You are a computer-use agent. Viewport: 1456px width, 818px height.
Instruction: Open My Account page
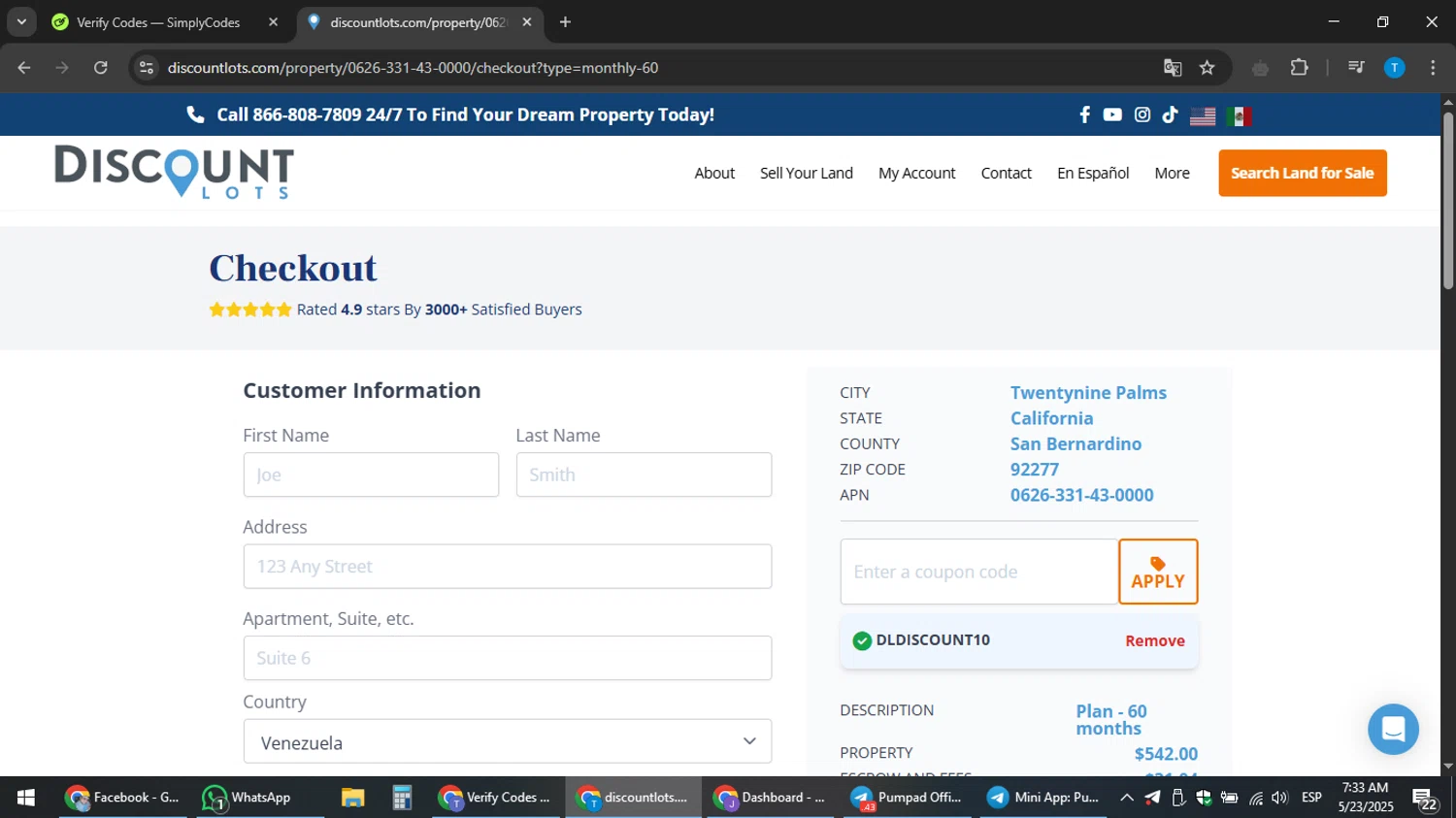point(917,173)
